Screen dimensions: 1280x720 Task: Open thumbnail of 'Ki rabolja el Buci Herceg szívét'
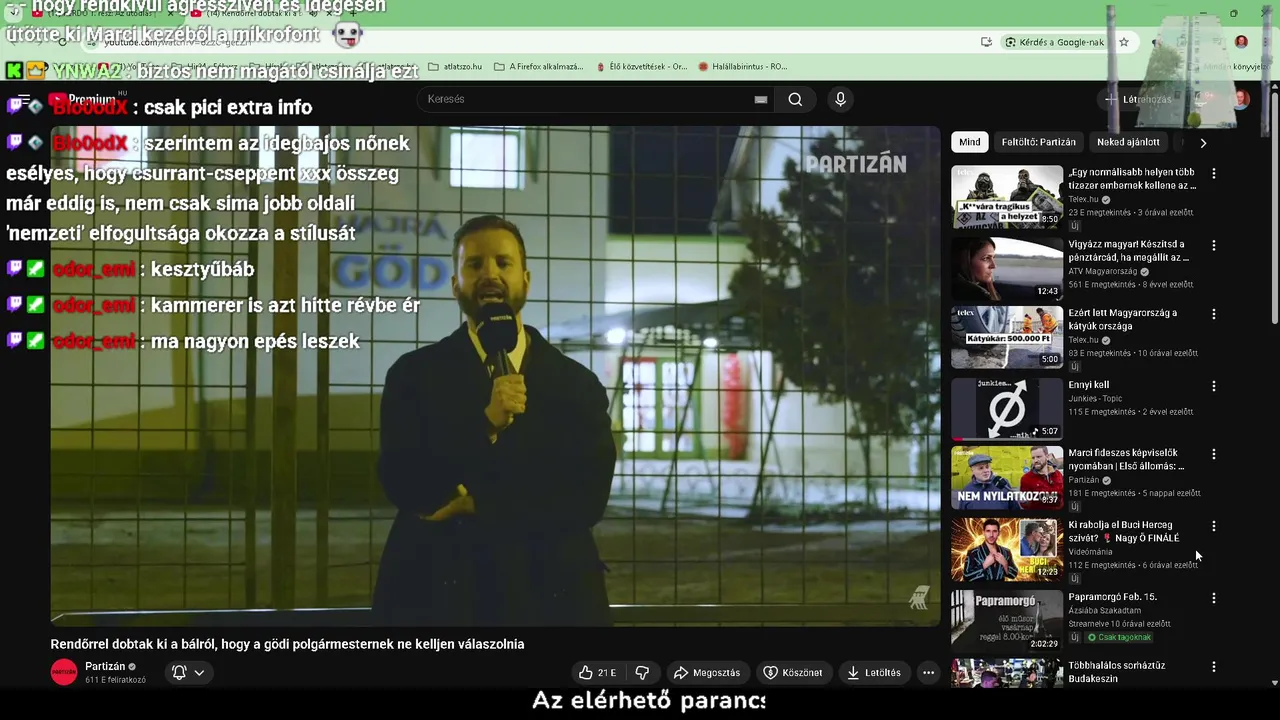(x=1007, y=550)
